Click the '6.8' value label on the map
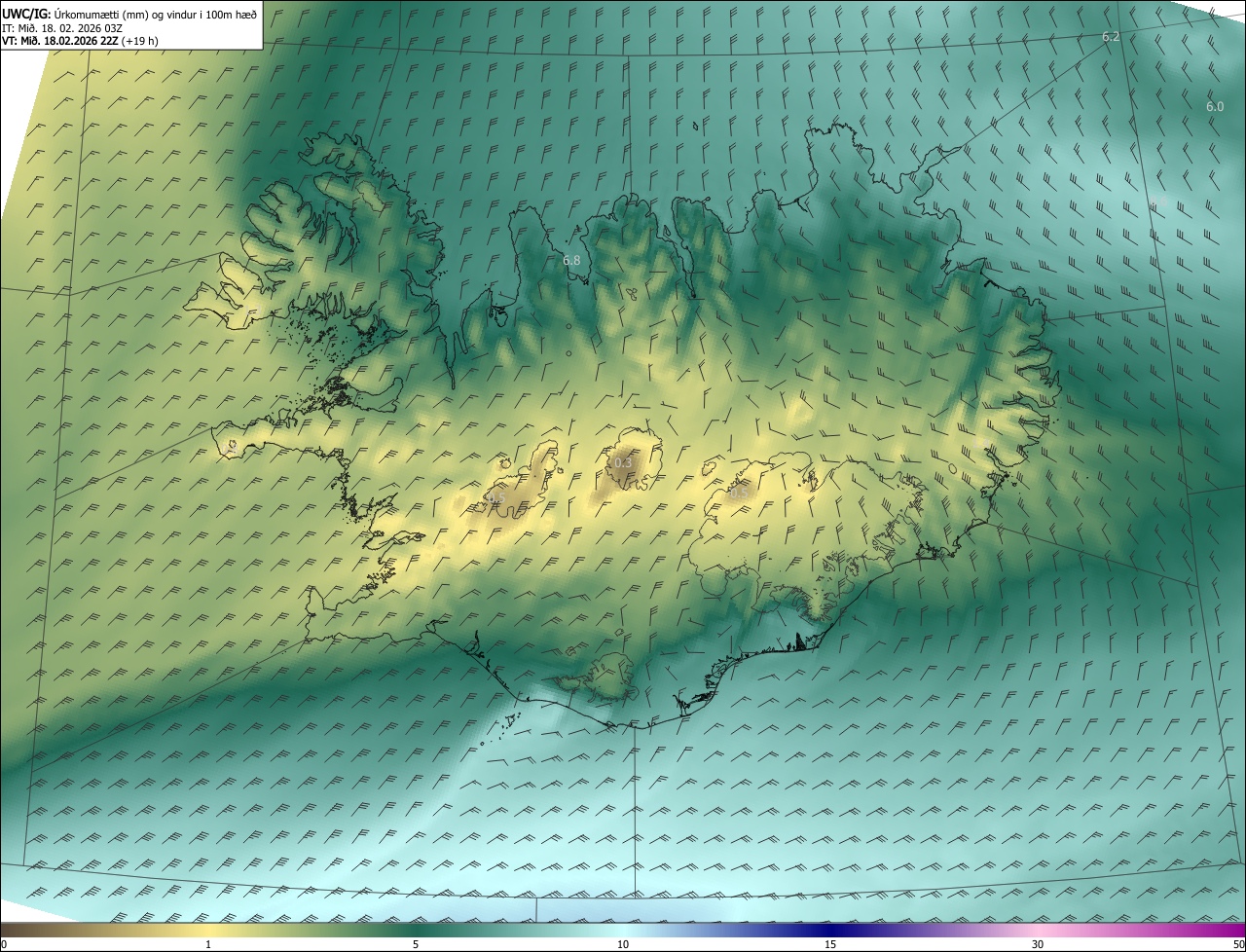The height and width of the screenshot is (952, 1246). (x=571, y=260)
